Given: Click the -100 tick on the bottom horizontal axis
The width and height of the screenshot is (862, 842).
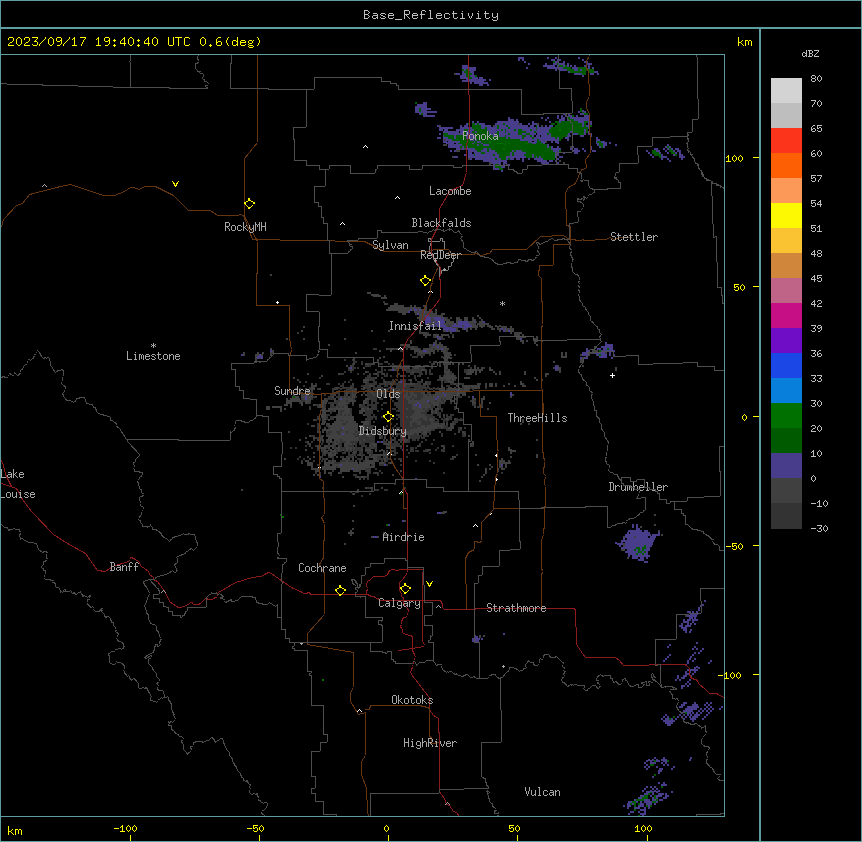Looking at the screenshot, I should [x=125, y=828].
